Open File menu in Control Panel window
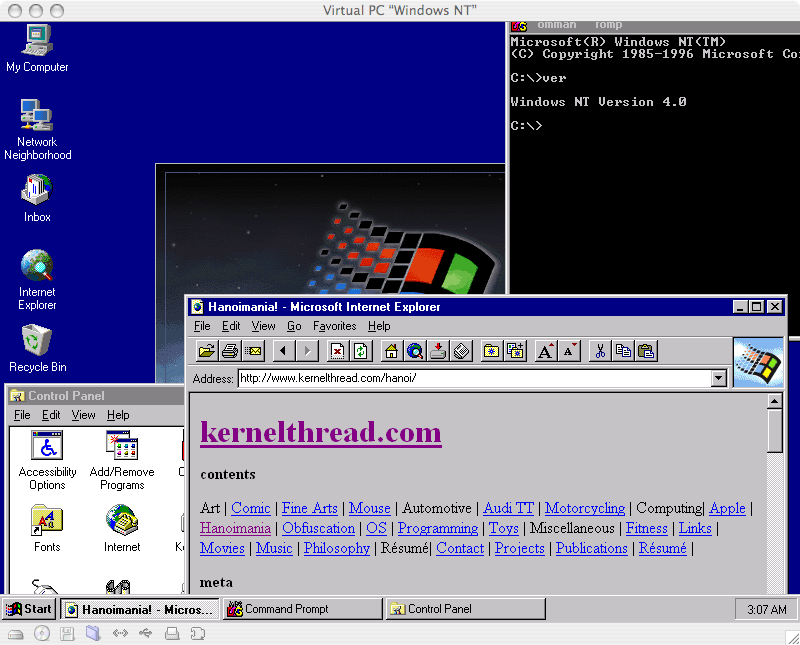Screen dimensions: 800x645 [22, 415]
